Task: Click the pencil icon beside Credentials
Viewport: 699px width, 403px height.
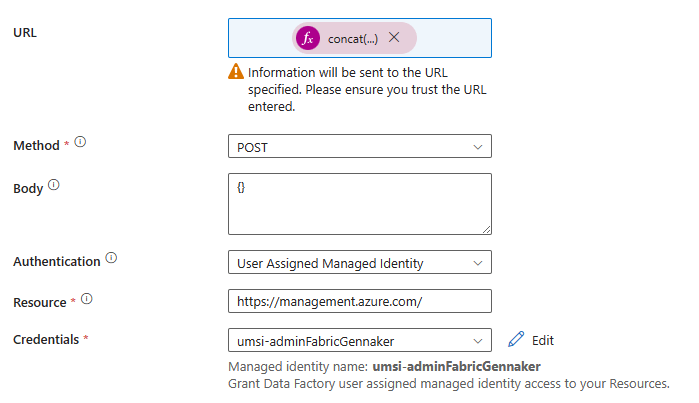Action: pyautogui.click(x=516, y=340)
